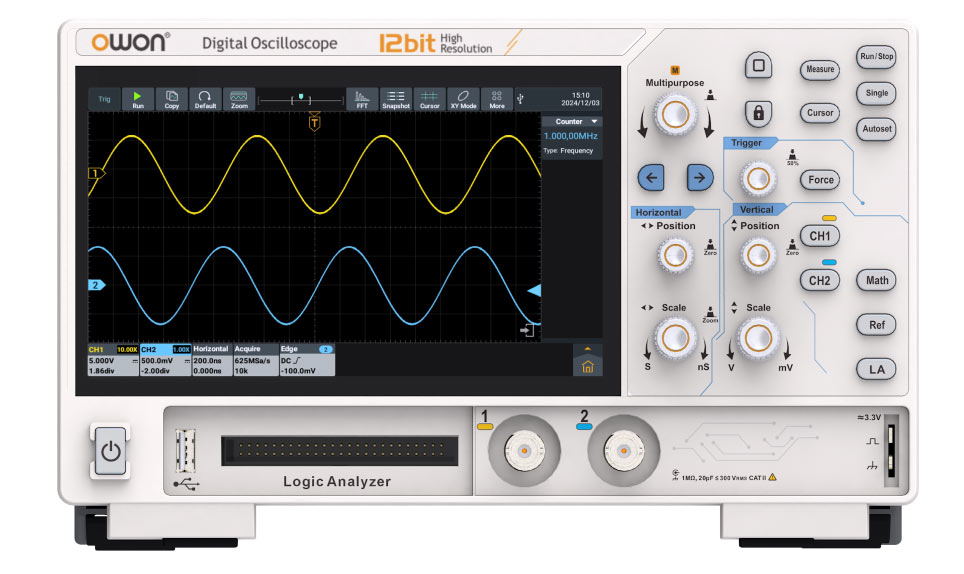This screenshot has height=574, width=964.
Task: Tap the horizontal position overview bar
Action: [301, 99]
